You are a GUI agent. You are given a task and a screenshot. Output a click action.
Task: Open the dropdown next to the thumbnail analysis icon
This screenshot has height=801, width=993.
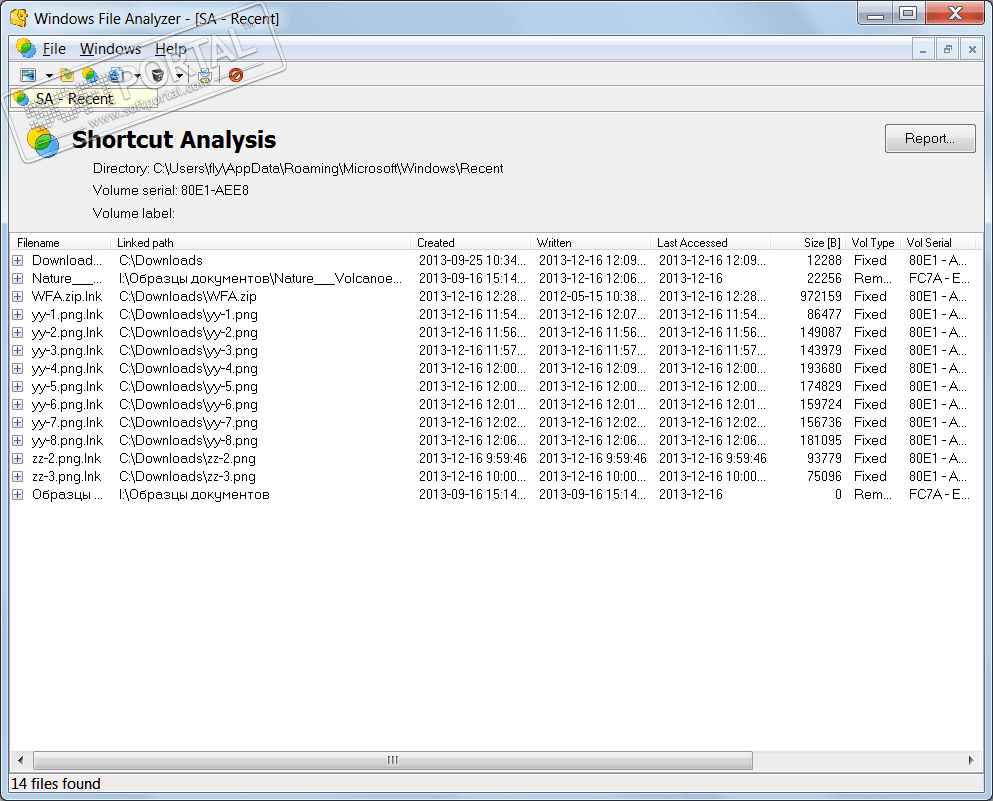coord(49,76)
